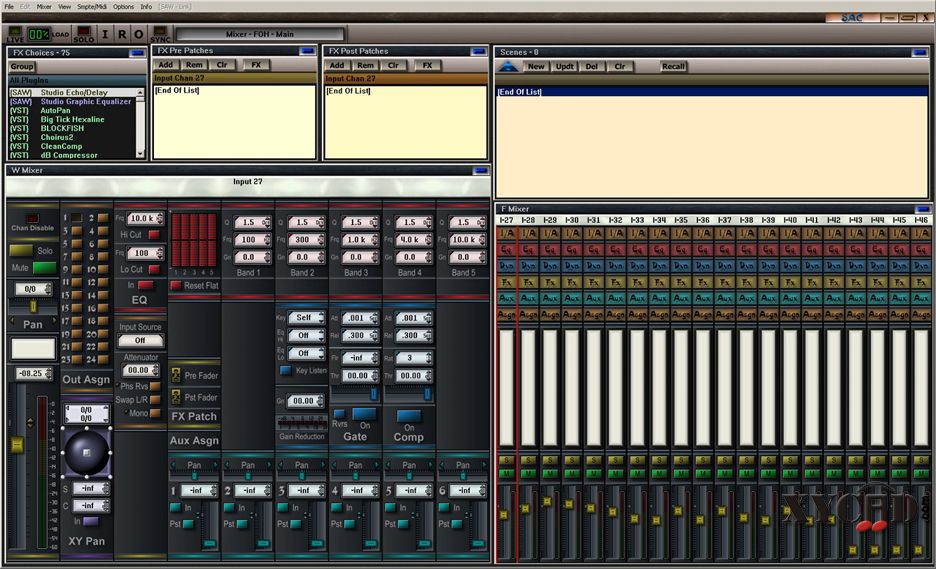Open the Info menu
Image resolution: width=936 pixels, height=569 pixels.
[x=146, y=7]
